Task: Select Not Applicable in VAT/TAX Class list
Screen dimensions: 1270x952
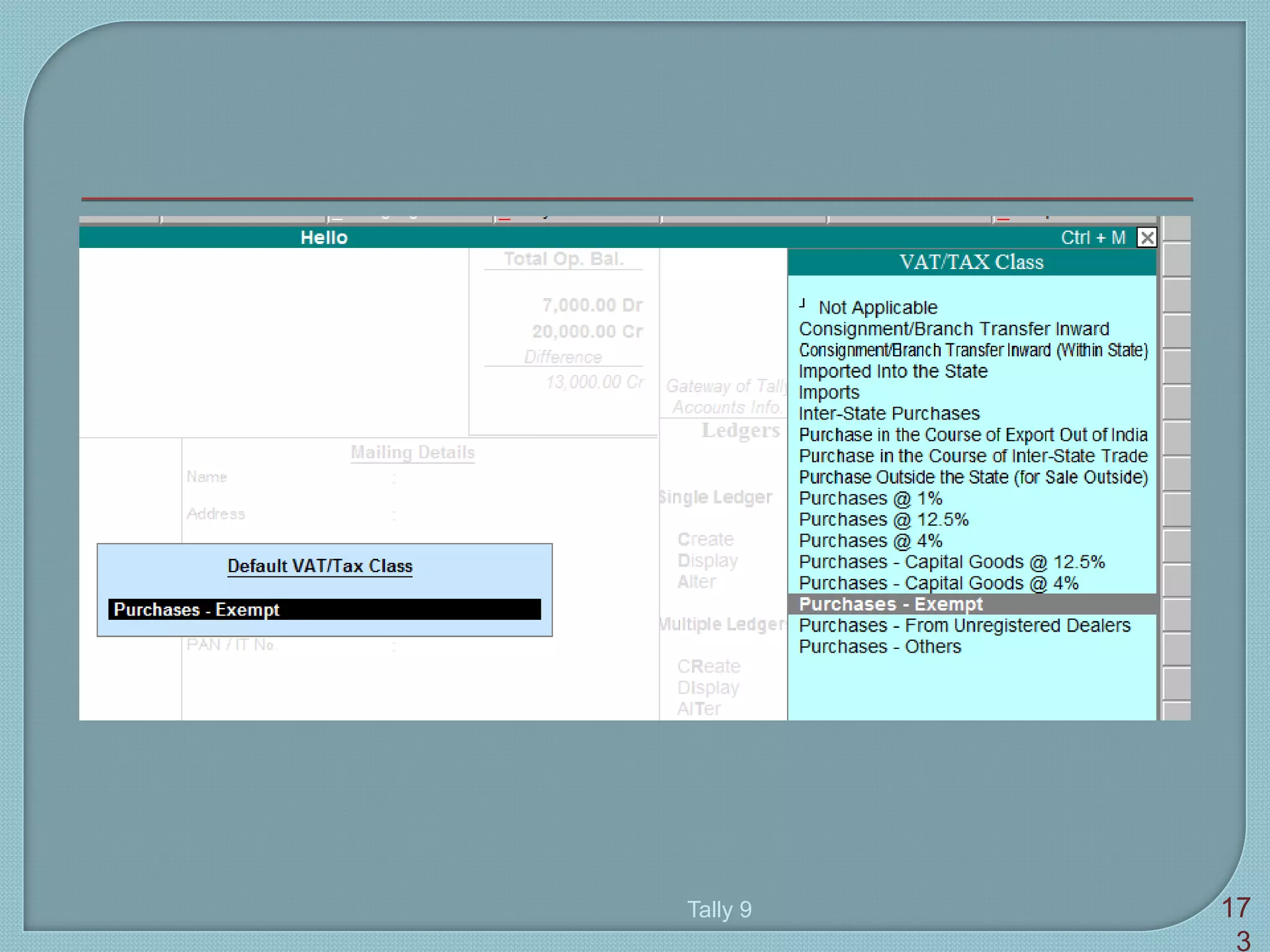Action: 877,307
